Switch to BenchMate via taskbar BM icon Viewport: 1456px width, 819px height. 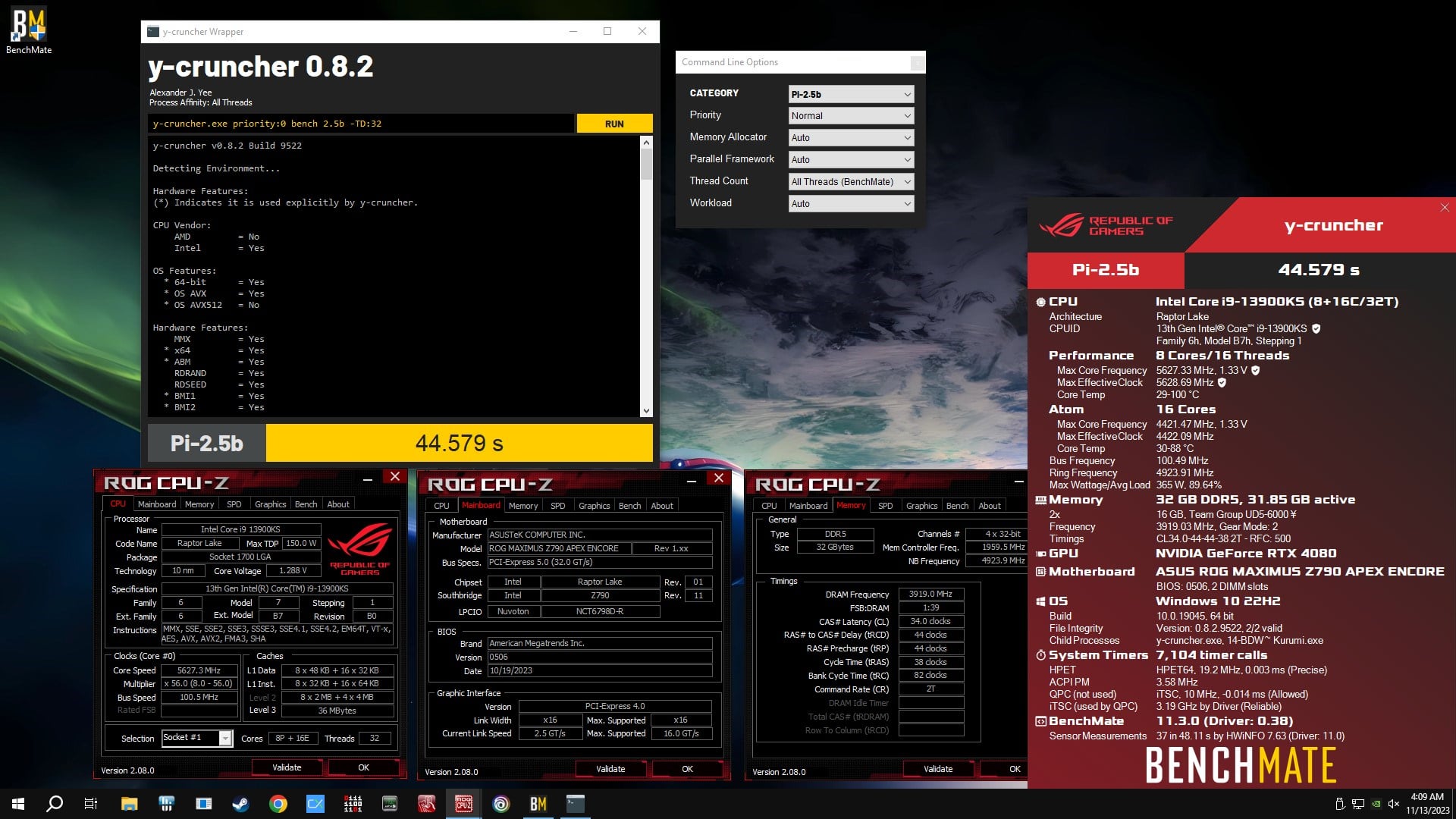[x=538, y=804]
